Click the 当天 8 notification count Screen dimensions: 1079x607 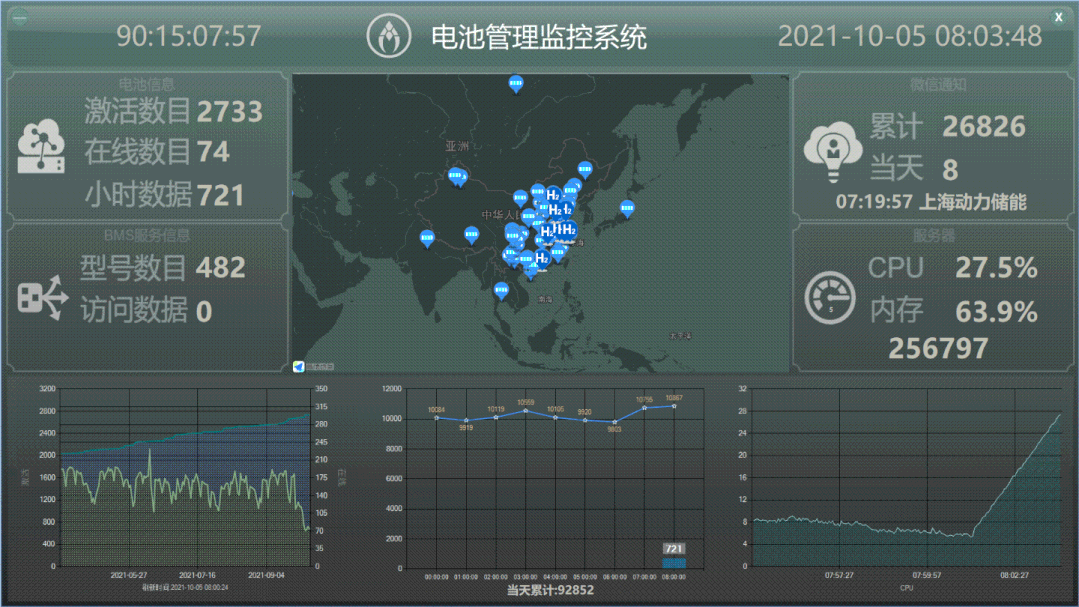coord(950,169)
